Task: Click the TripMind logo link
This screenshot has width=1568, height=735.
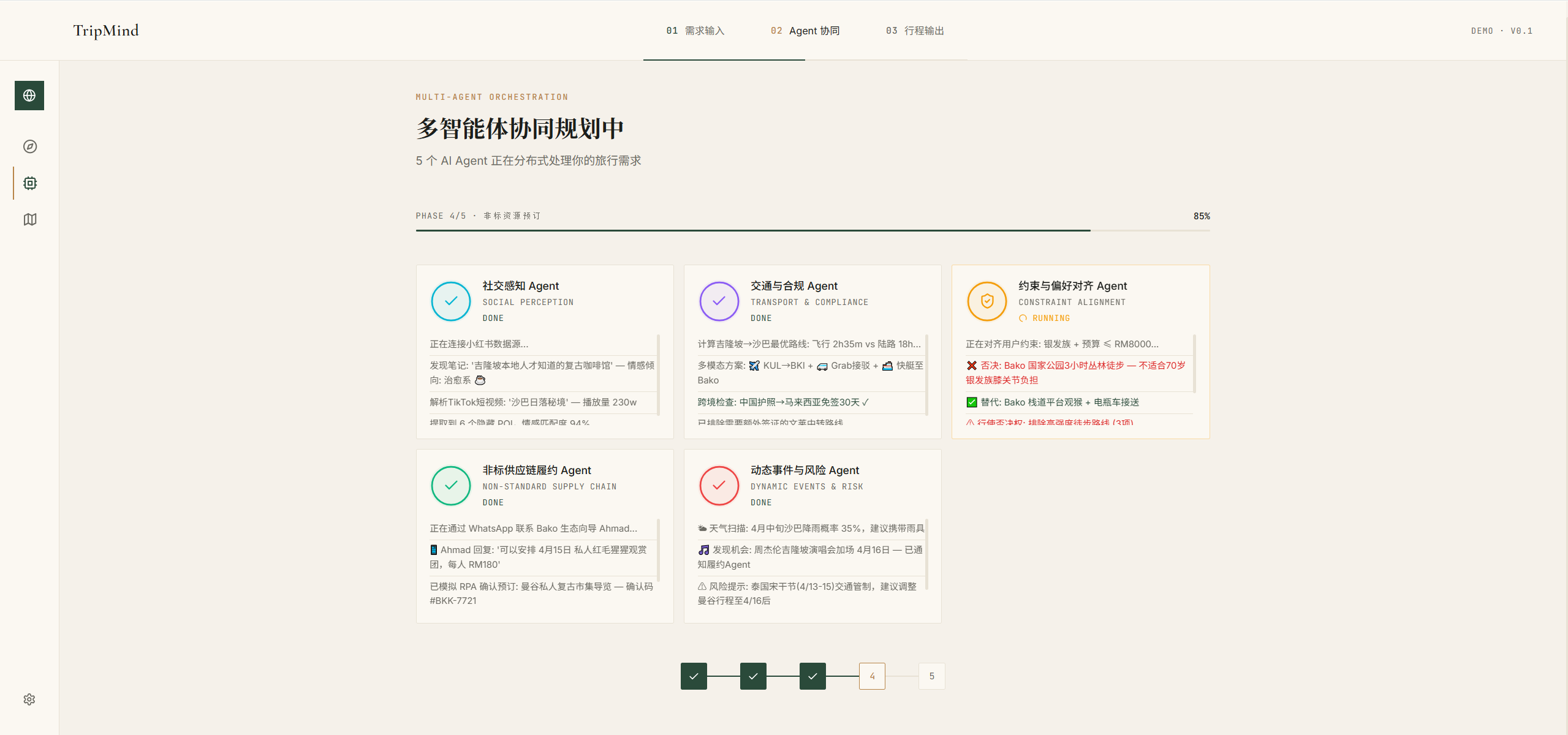Action: coord(106,31)
